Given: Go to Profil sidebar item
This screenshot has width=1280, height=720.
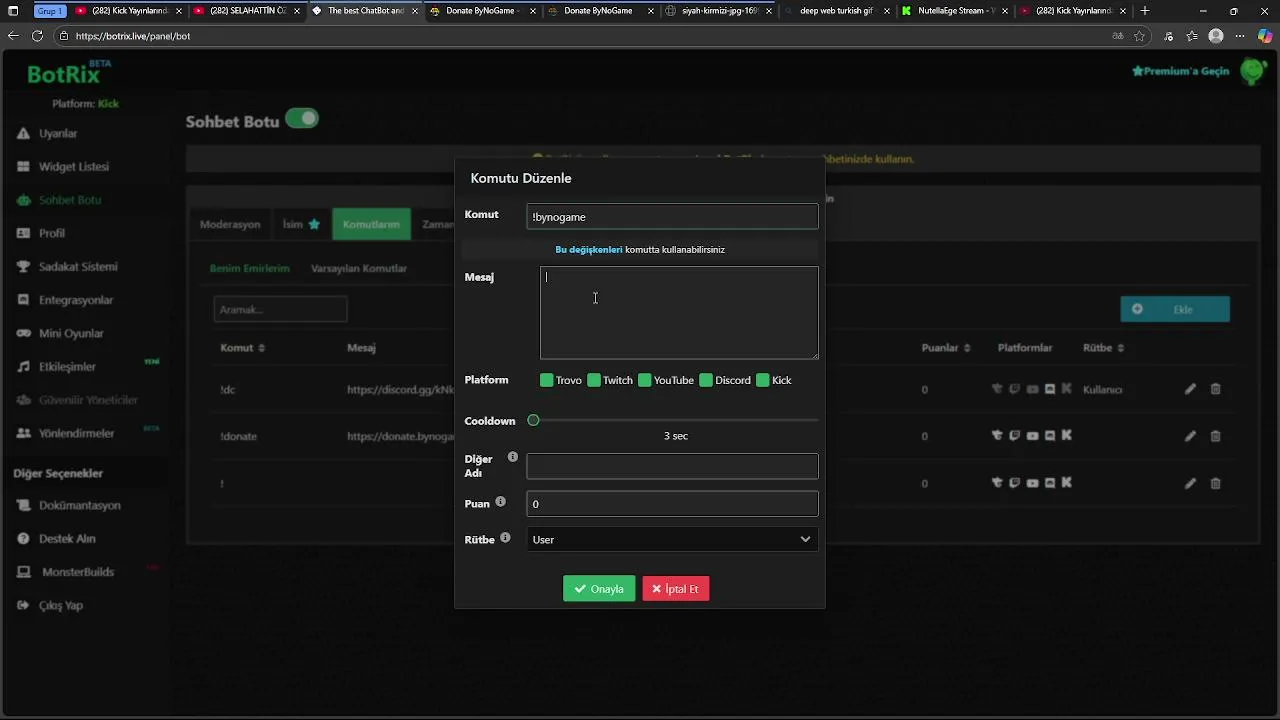Looking at the screenshot, I should click(51, 233).
